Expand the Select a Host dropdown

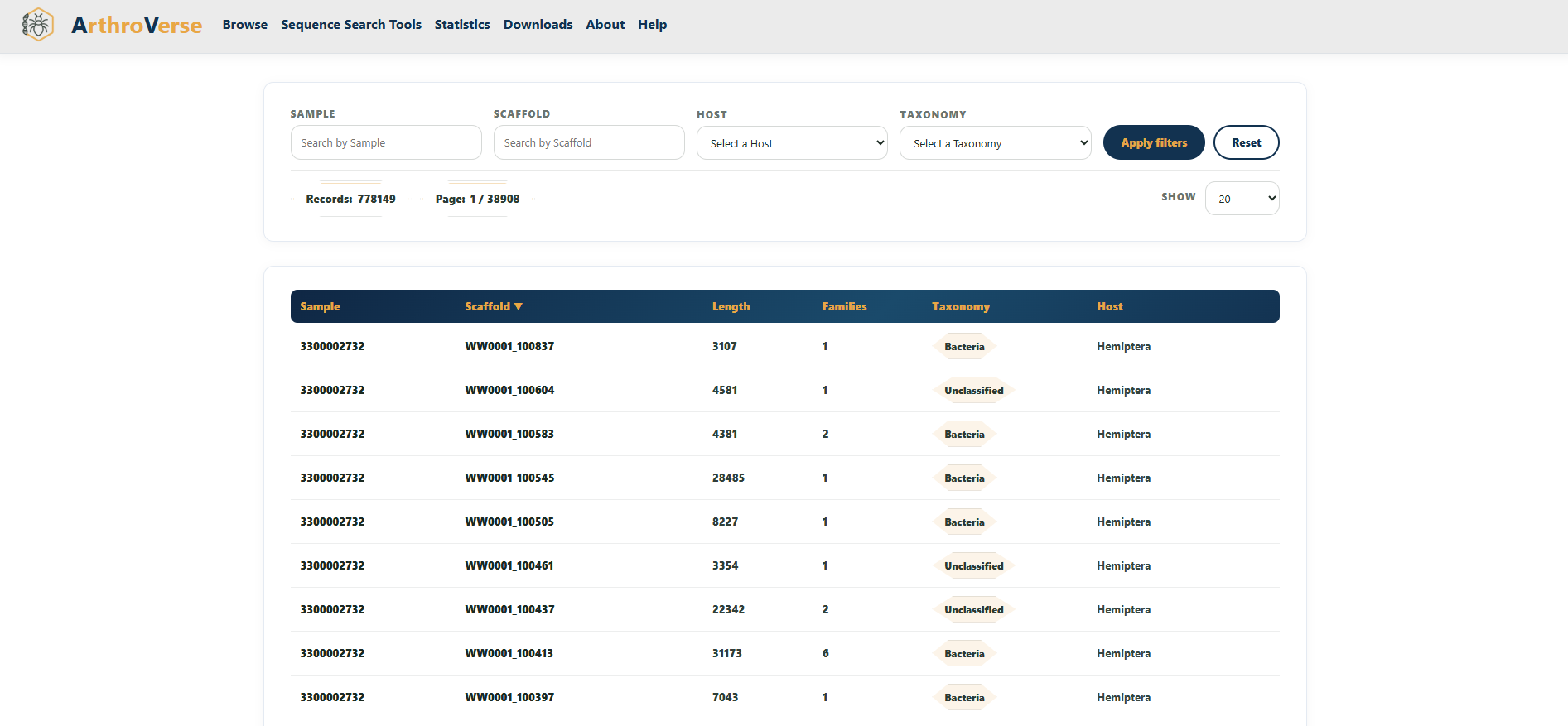coord(792,143)
